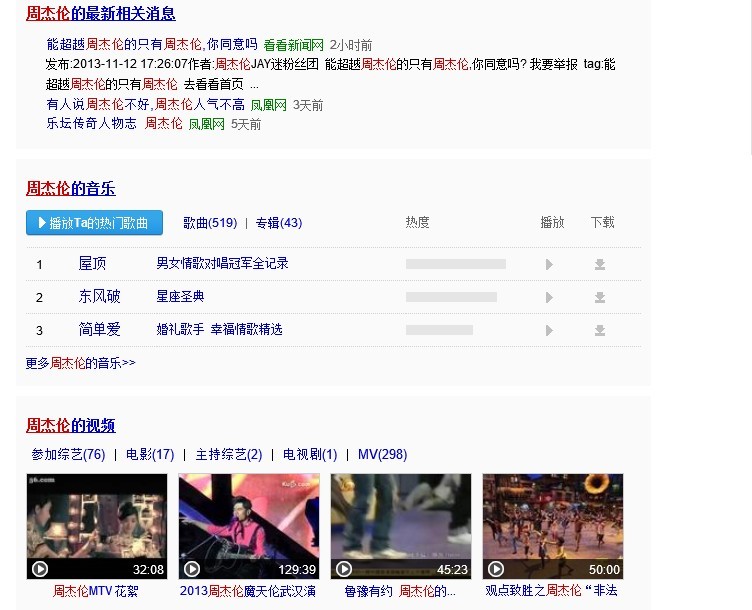The image size is (752, 610).
Task: Click the 2小时前 timestamp
Action: [x=351, y=45]
